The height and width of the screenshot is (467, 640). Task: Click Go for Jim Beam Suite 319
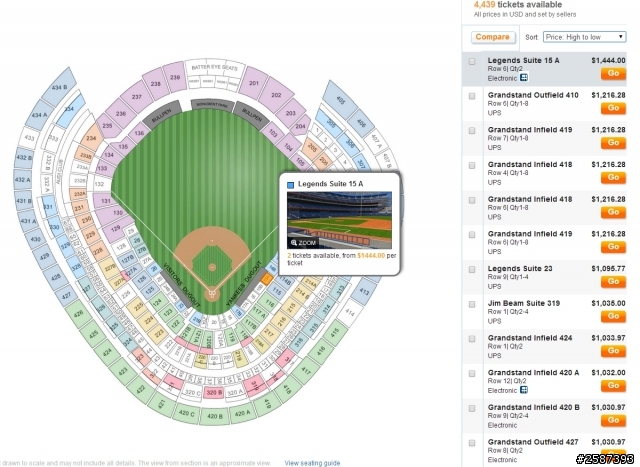point(613,316)
